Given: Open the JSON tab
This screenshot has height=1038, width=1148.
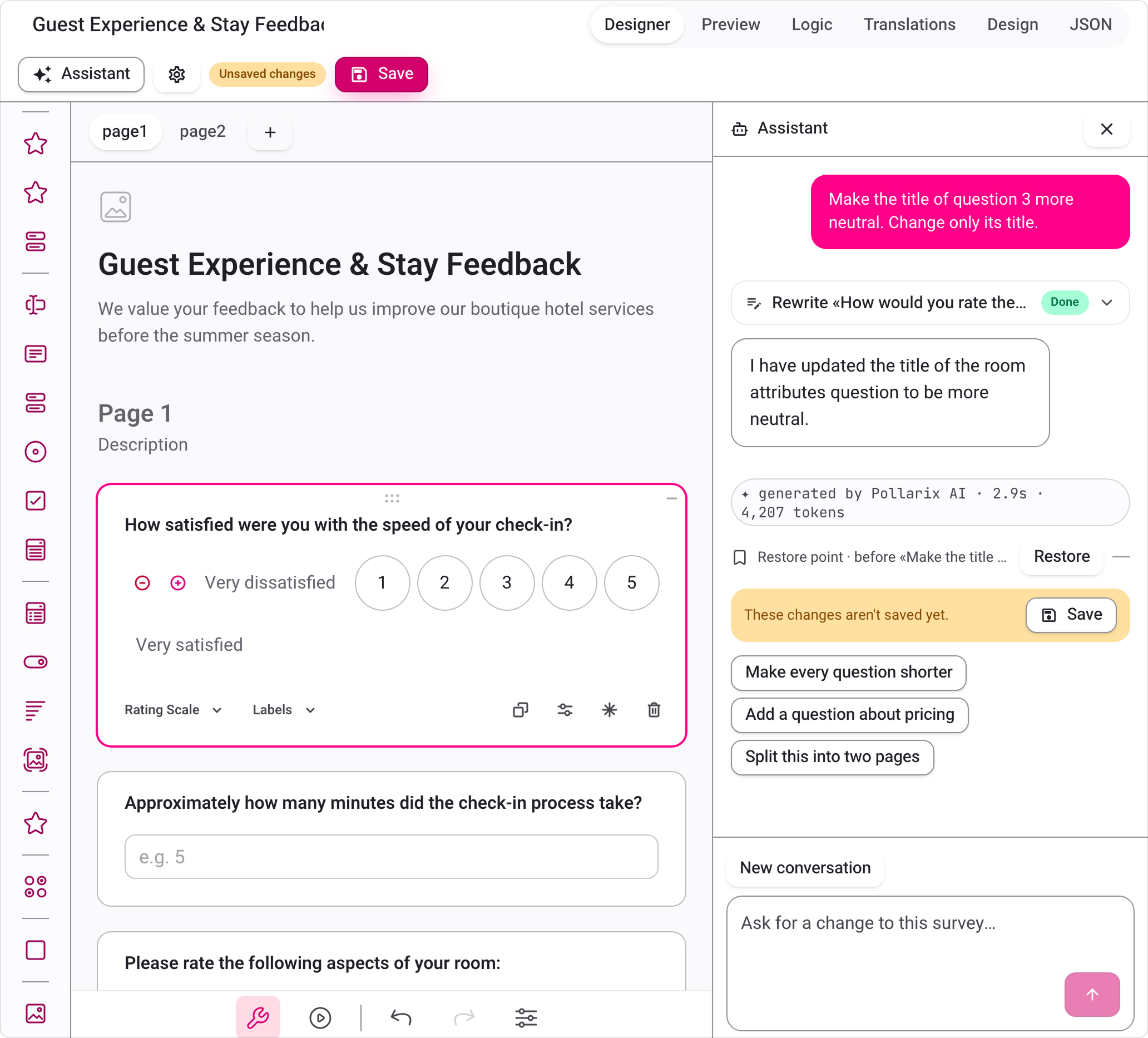Looking at the screenshot, I should [1091, 24].
